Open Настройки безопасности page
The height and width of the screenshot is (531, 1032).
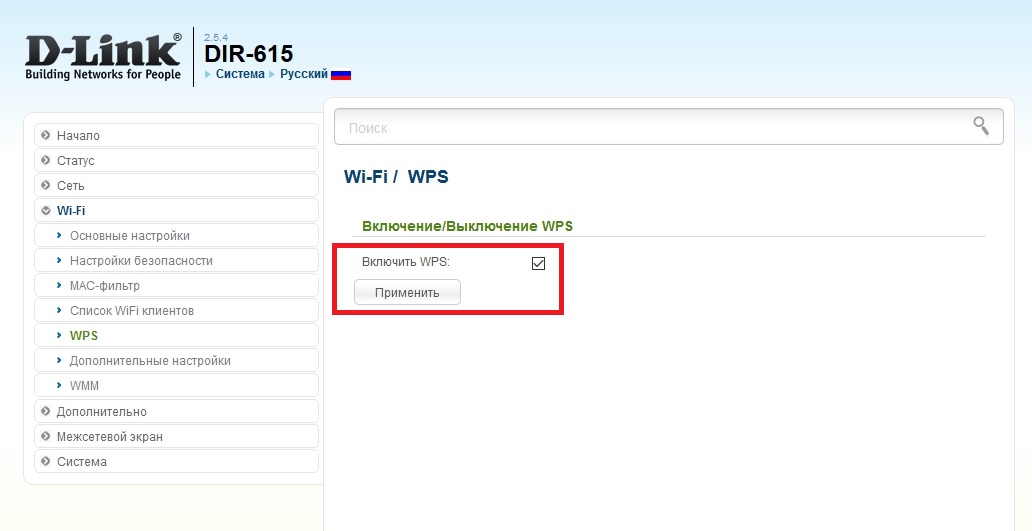coord(141,261)
